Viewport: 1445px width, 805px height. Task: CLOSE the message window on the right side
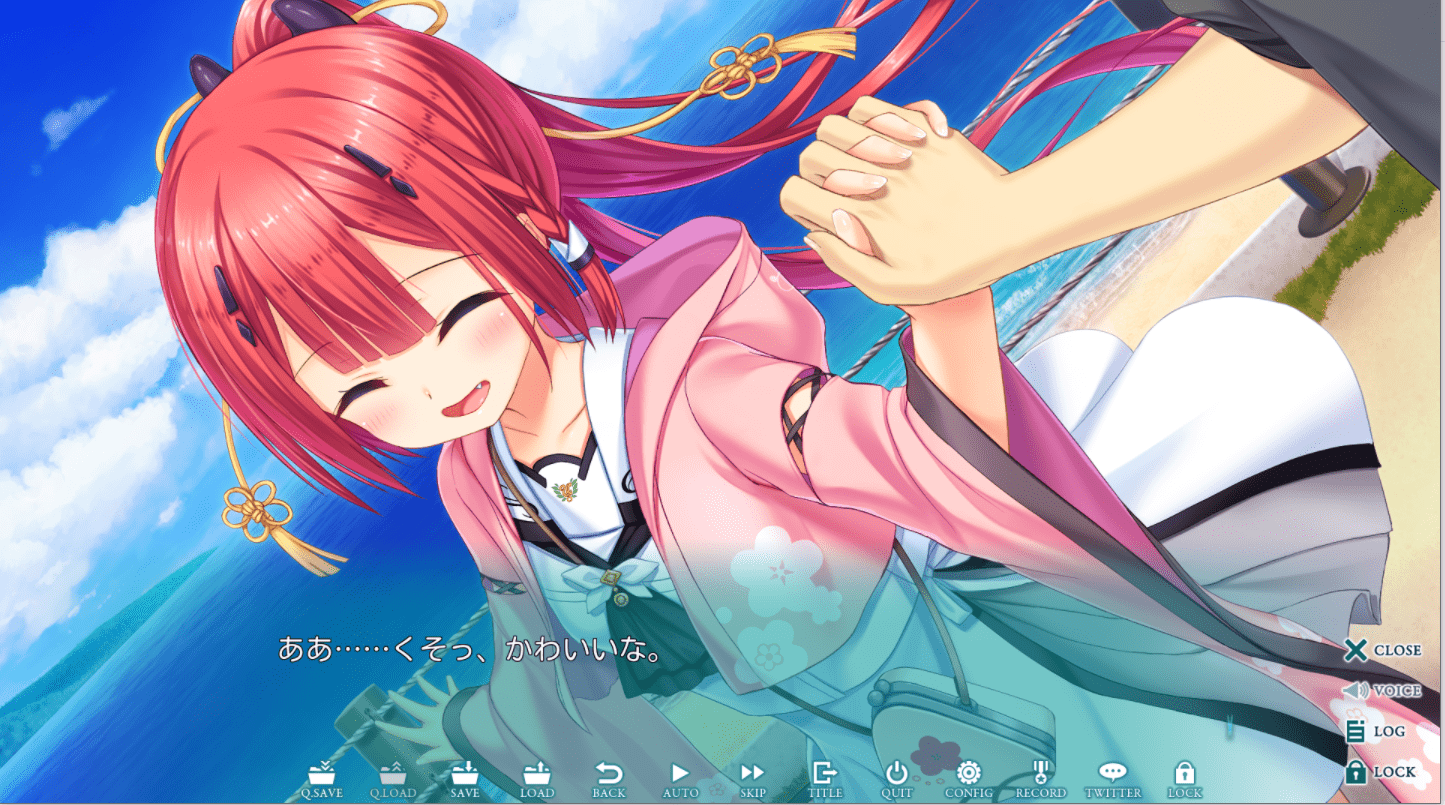[1382, 650]
